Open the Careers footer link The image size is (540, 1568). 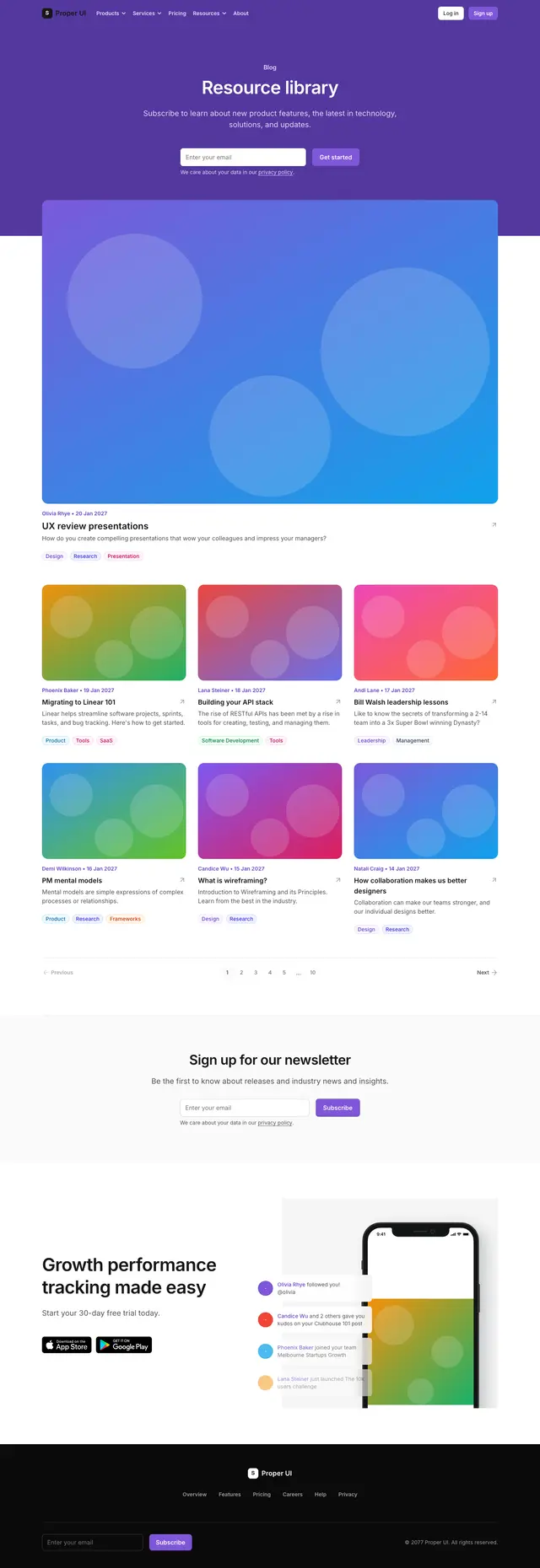coord(293,1495)
